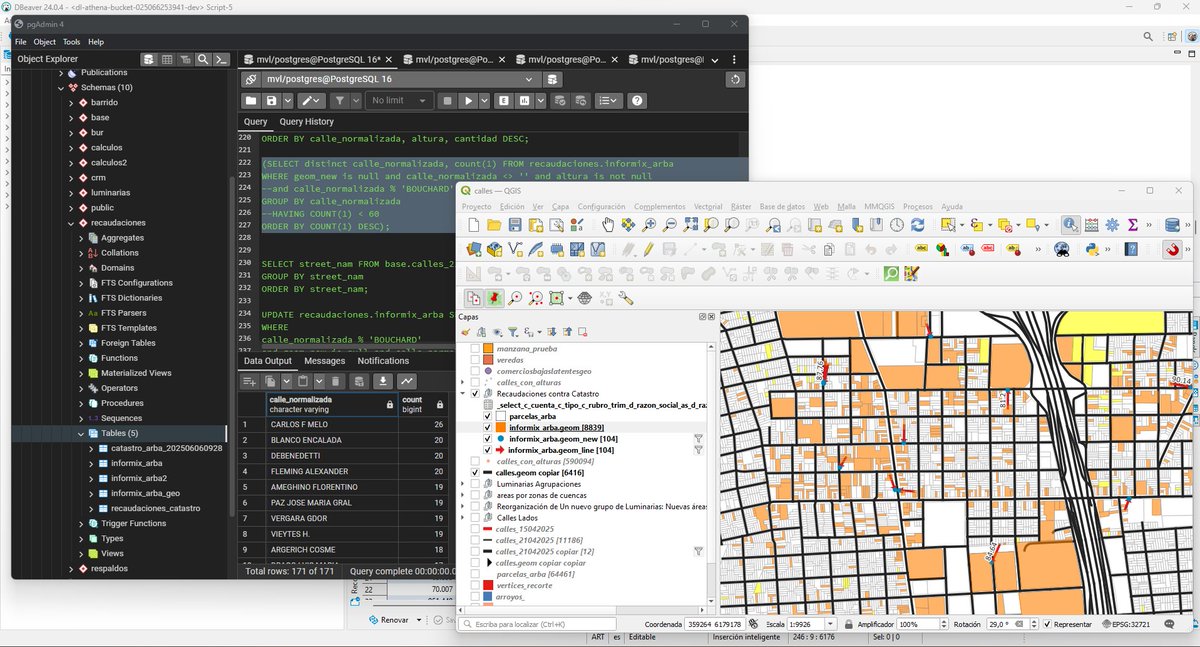1200x647 pixels.
Task: Select the informix_arba table in tree
Action: pyautogui.click(x=136, y=463)
